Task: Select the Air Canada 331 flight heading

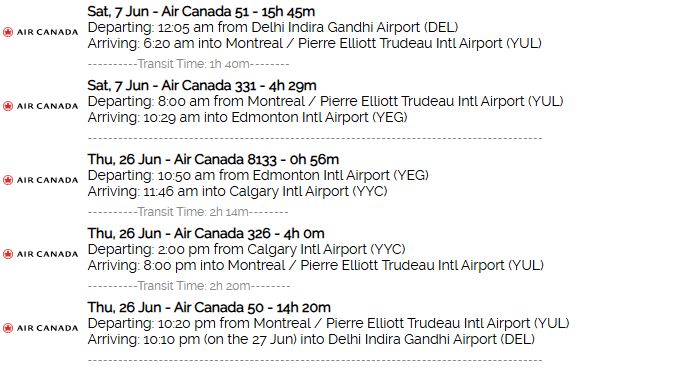Action: 202,86
